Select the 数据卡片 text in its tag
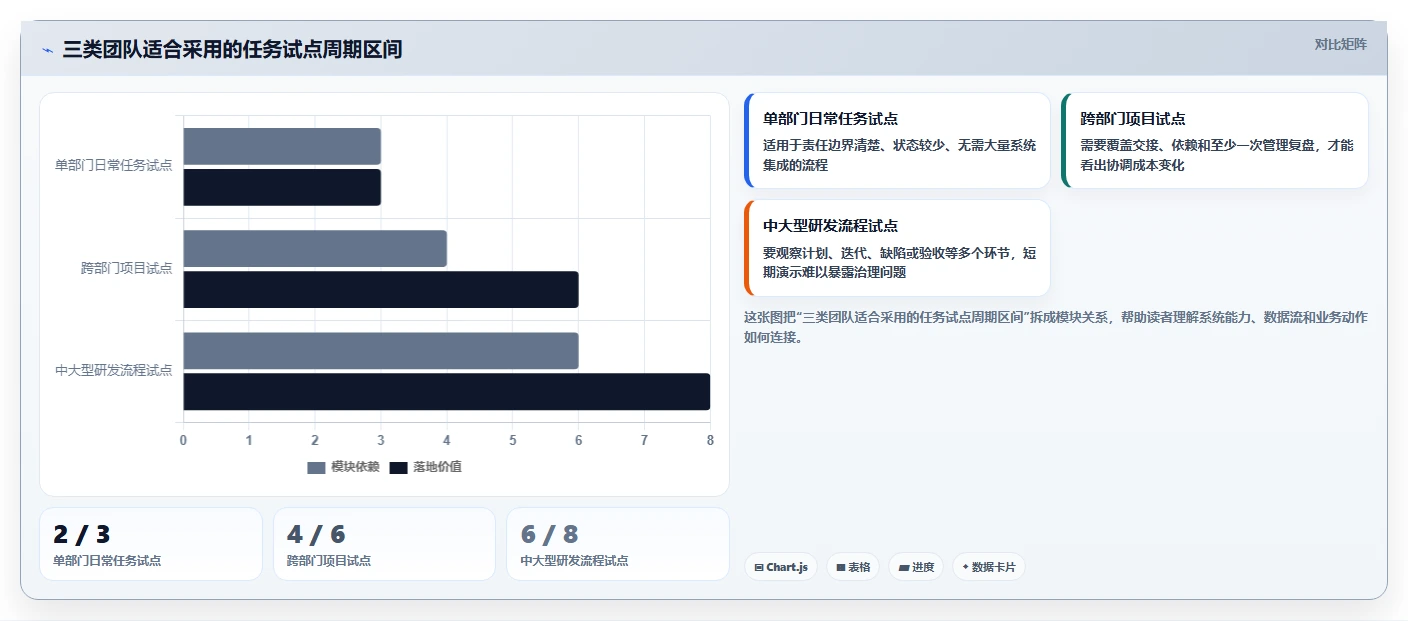The height and width of the screenshot is (621, 1408). [993, 567]
